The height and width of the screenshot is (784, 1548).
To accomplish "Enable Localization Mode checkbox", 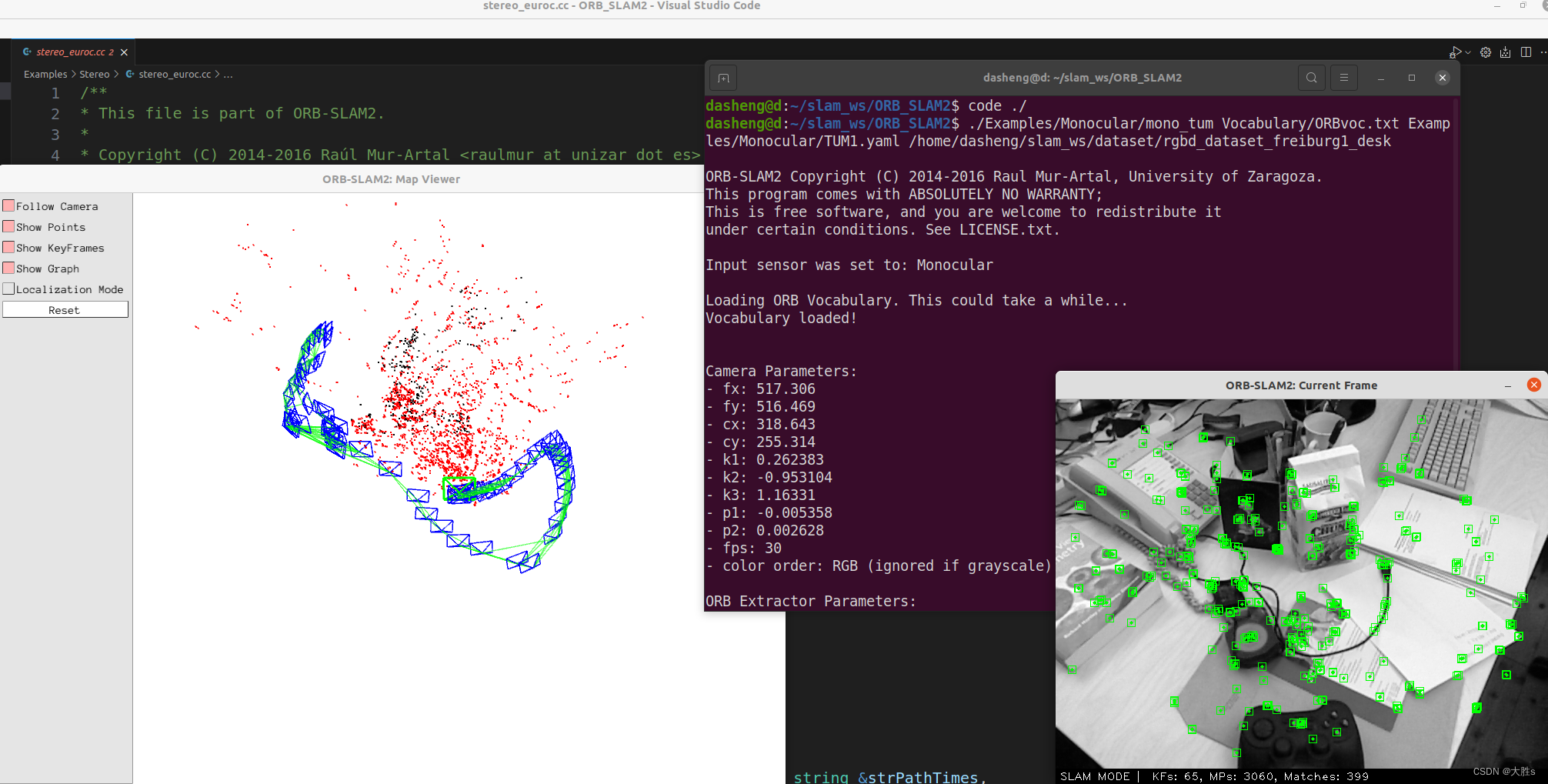I will 8,289.
